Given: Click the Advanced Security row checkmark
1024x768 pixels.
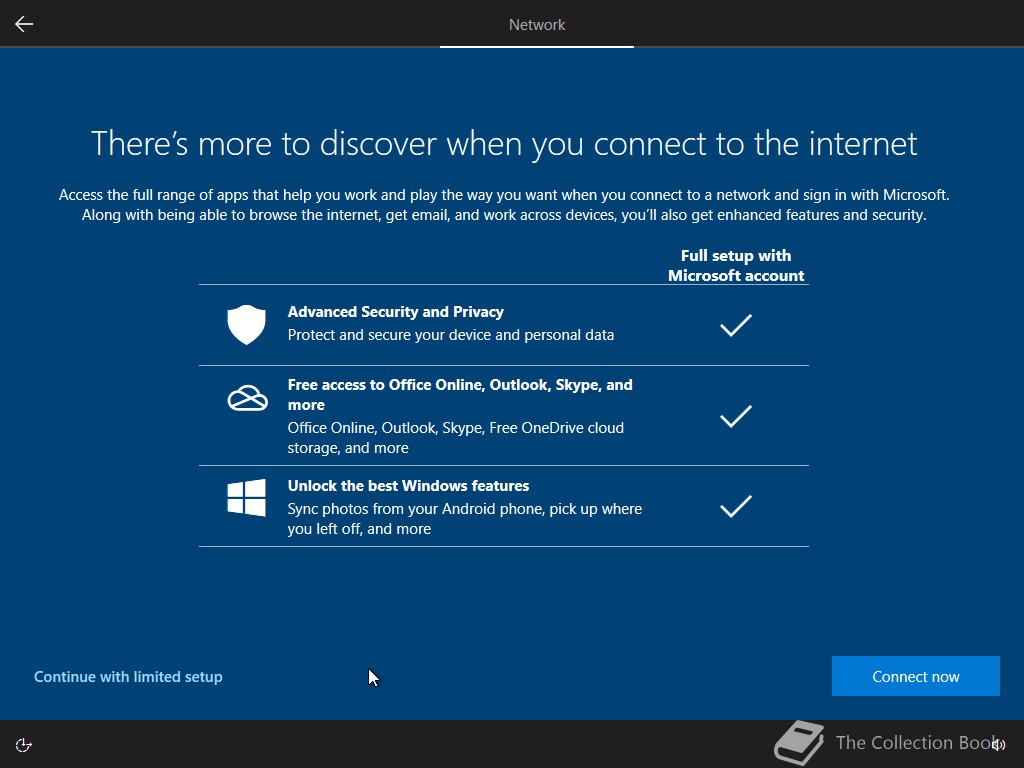Looking at the screenshot, I should [x=735, y=325].
